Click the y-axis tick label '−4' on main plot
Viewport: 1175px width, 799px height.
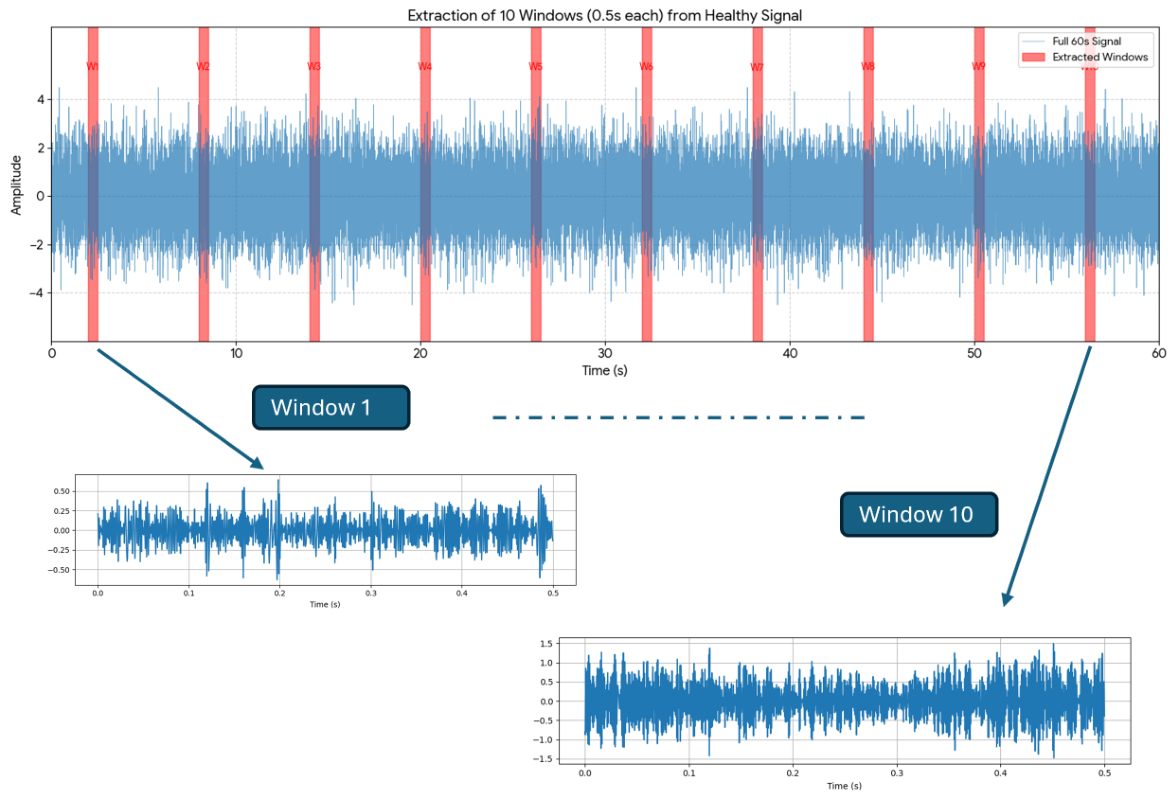tap(36, 293)
